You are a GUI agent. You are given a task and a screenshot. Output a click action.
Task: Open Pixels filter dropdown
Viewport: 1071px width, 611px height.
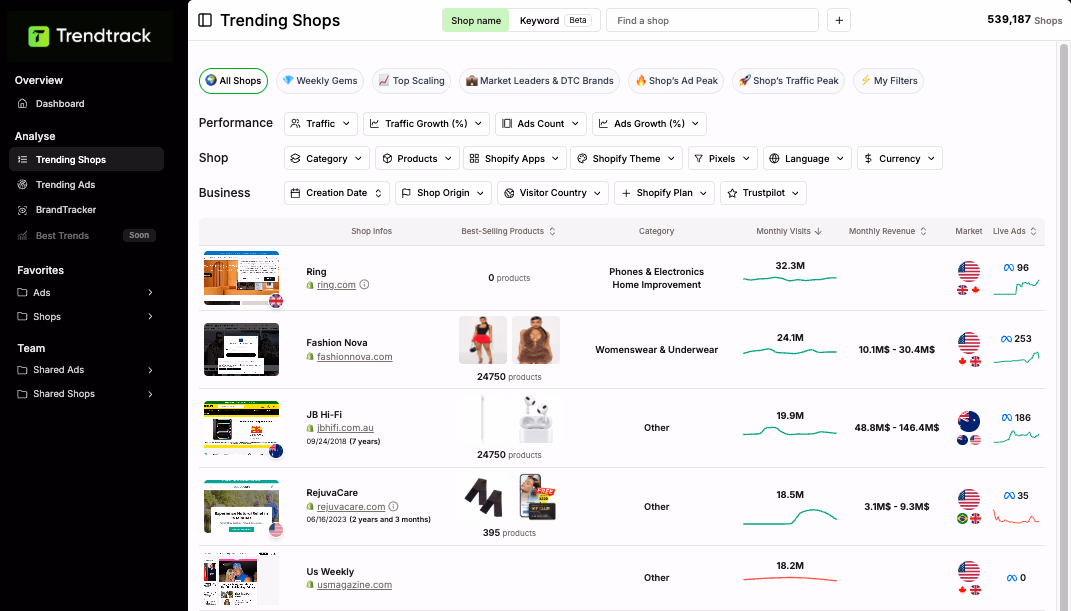pyautogui.click(x=722, y=158)
